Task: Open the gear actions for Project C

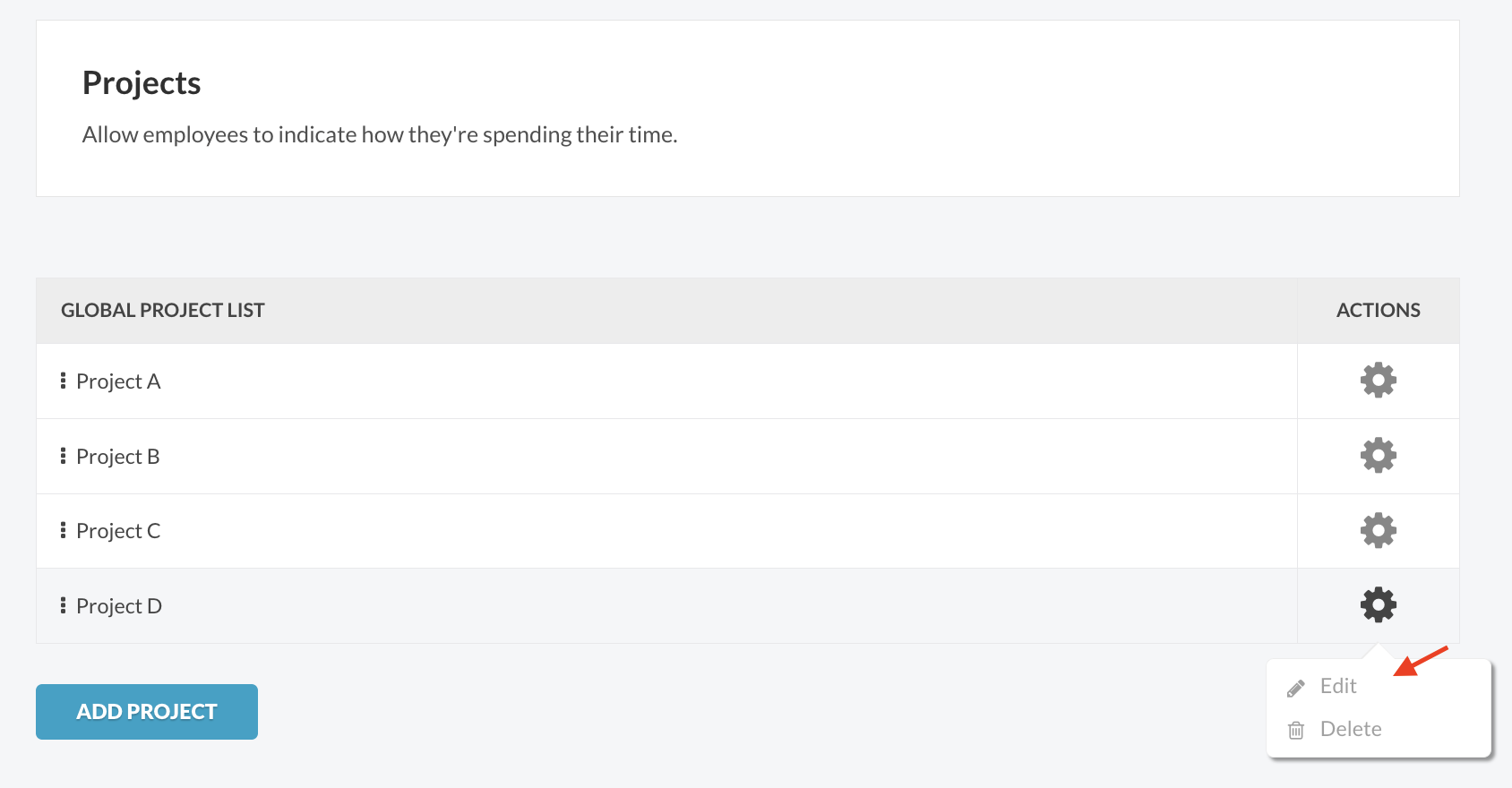Action: point(1378,531)
